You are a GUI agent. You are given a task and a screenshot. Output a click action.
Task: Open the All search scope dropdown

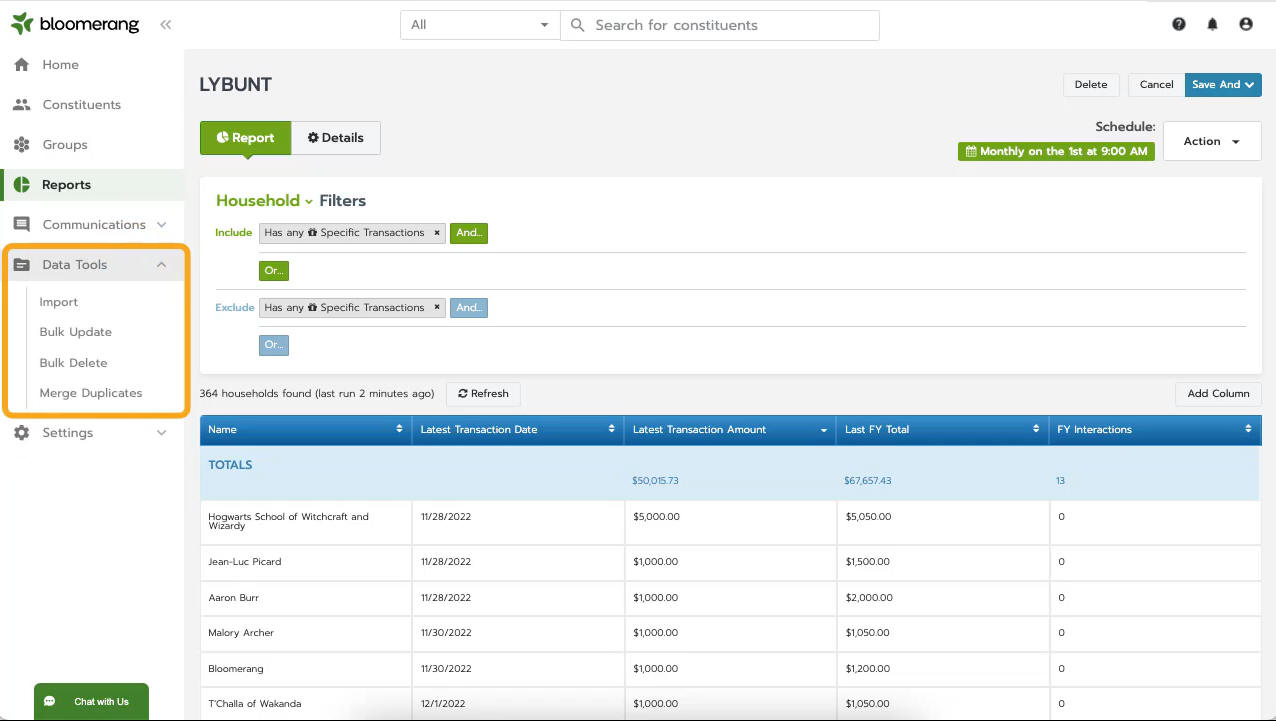tap(480, 25)
